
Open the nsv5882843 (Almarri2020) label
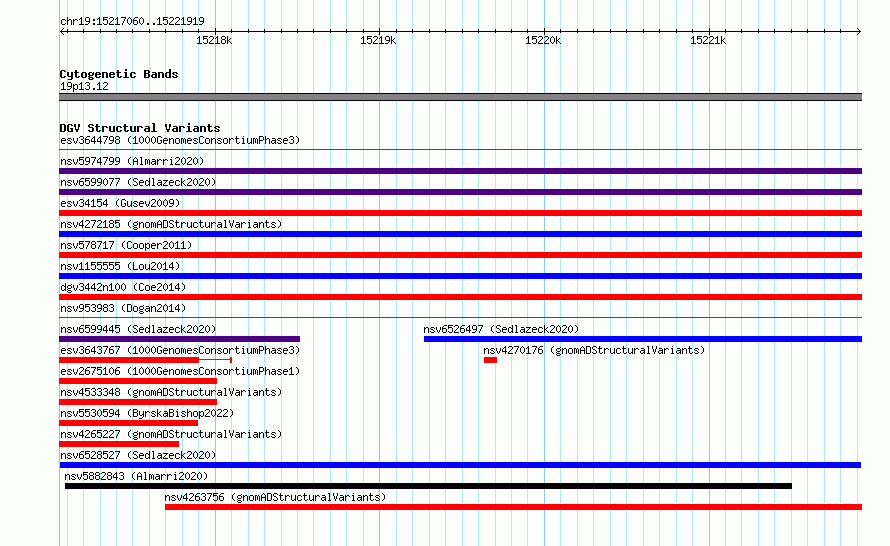click(x=136, y=476)
